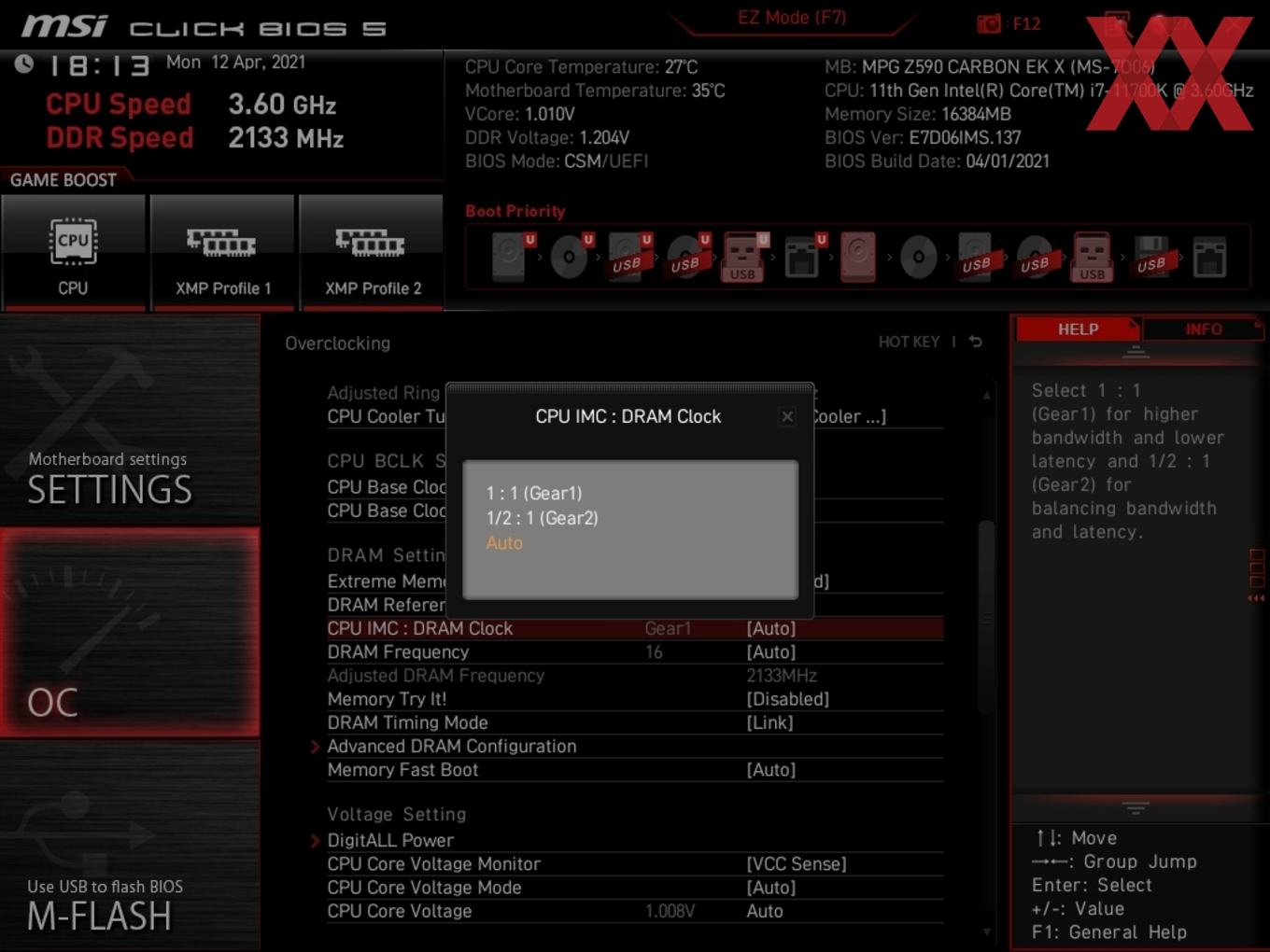Click the HOT KEY label

[x=909, y=342]
